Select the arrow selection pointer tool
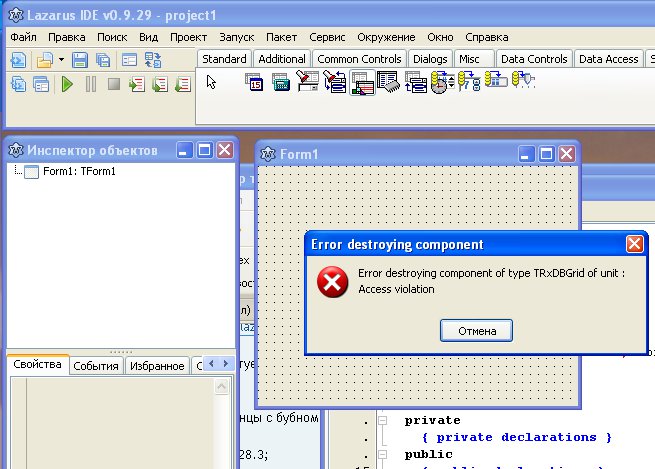 pos(211,82)
